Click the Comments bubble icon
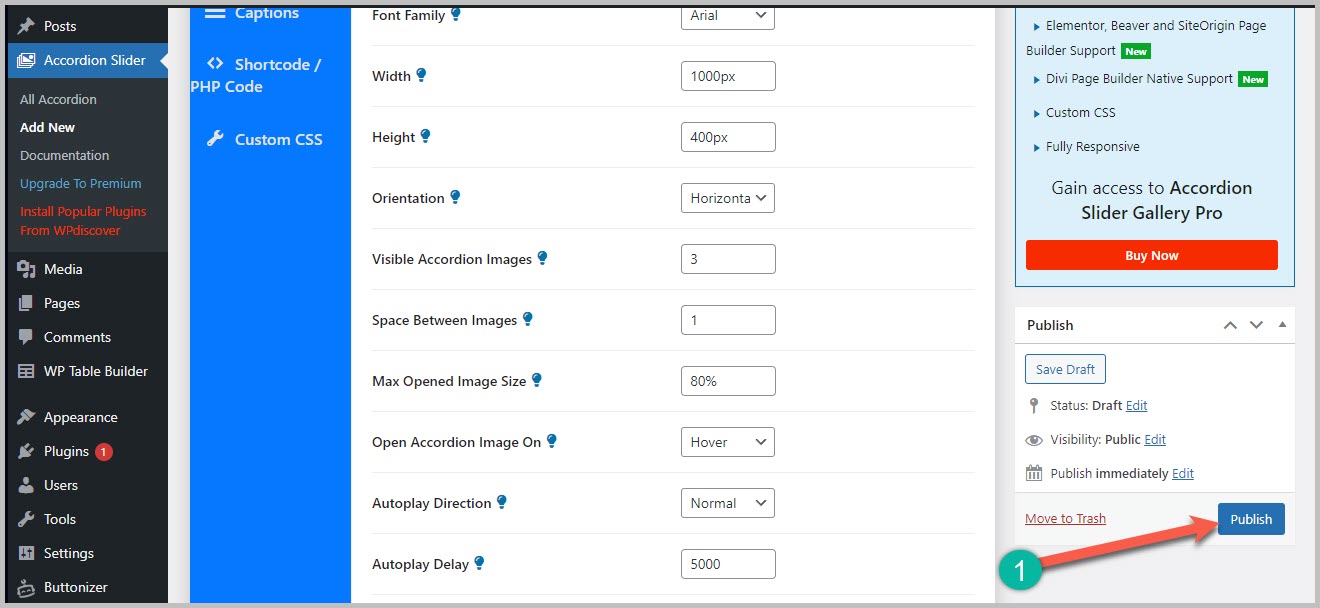Screen dimensions: 1320x608 [27, 337]
